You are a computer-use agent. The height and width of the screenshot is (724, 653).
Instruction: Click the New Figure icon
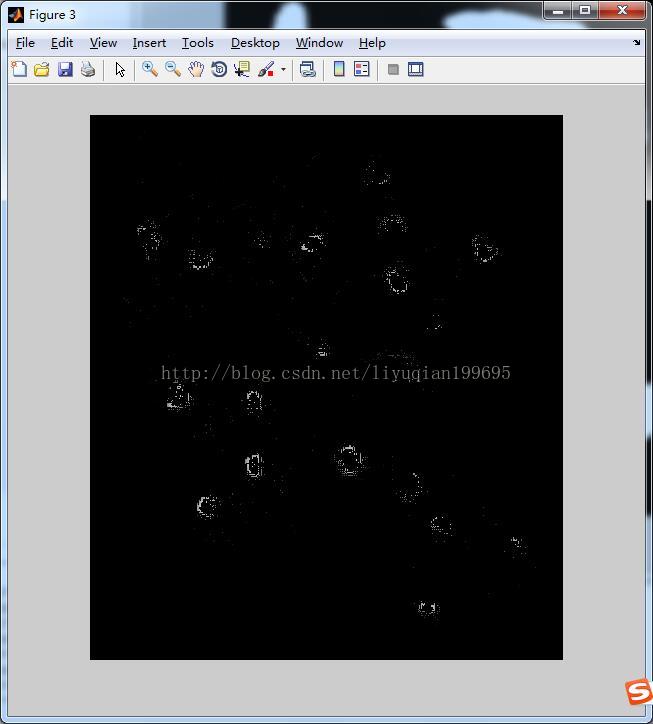click(x=19, y=69)
